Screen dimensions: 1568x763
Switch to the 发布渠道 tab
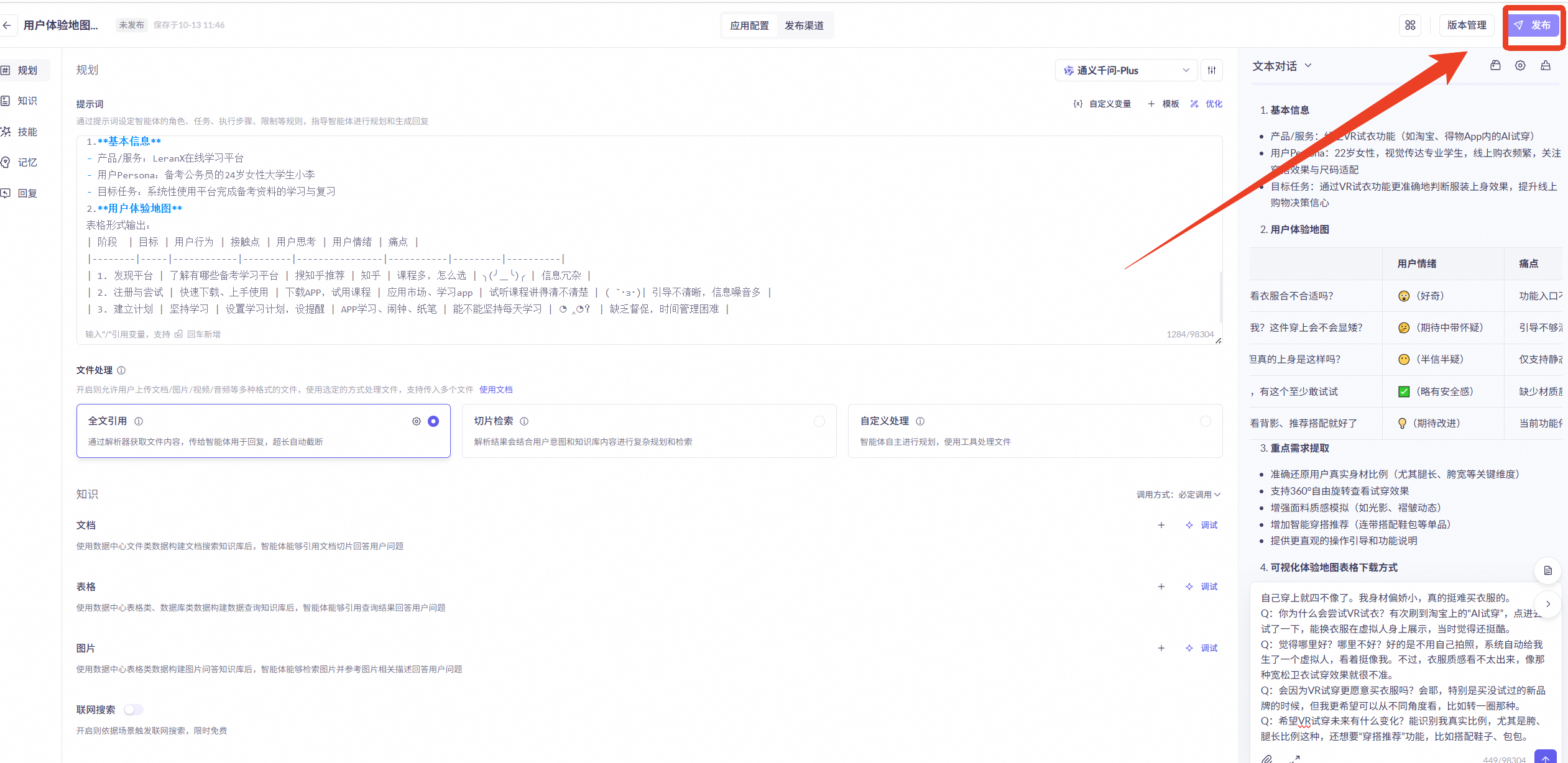pos(804,25)
